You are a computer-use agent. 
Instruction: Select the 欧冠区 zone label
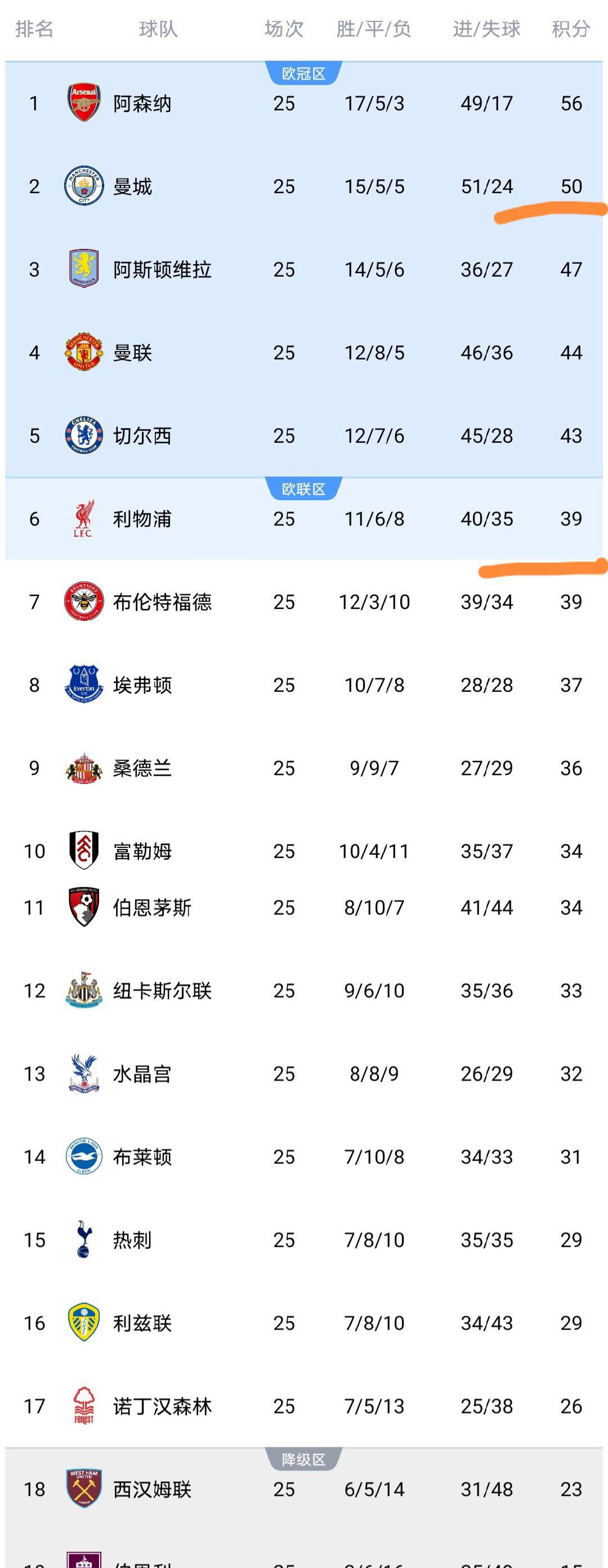[x=303, y=74]
